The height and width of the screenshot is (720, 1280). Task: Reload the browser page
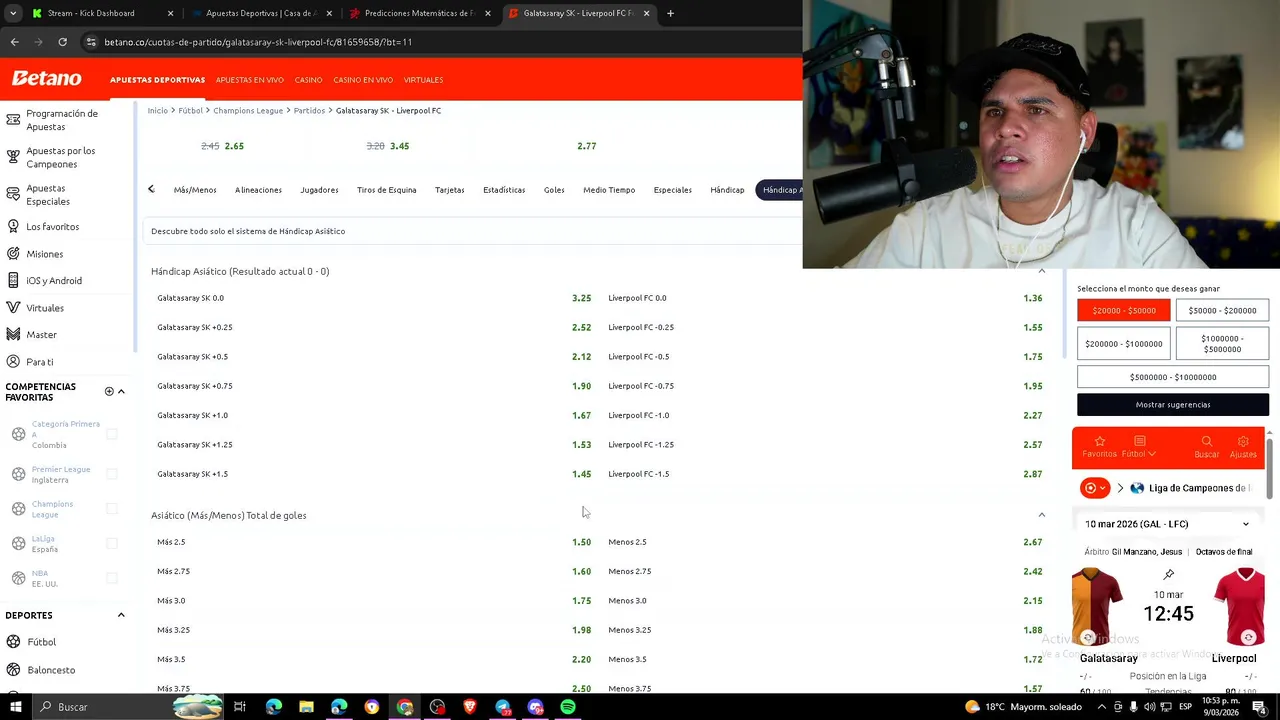coord(62,42)
